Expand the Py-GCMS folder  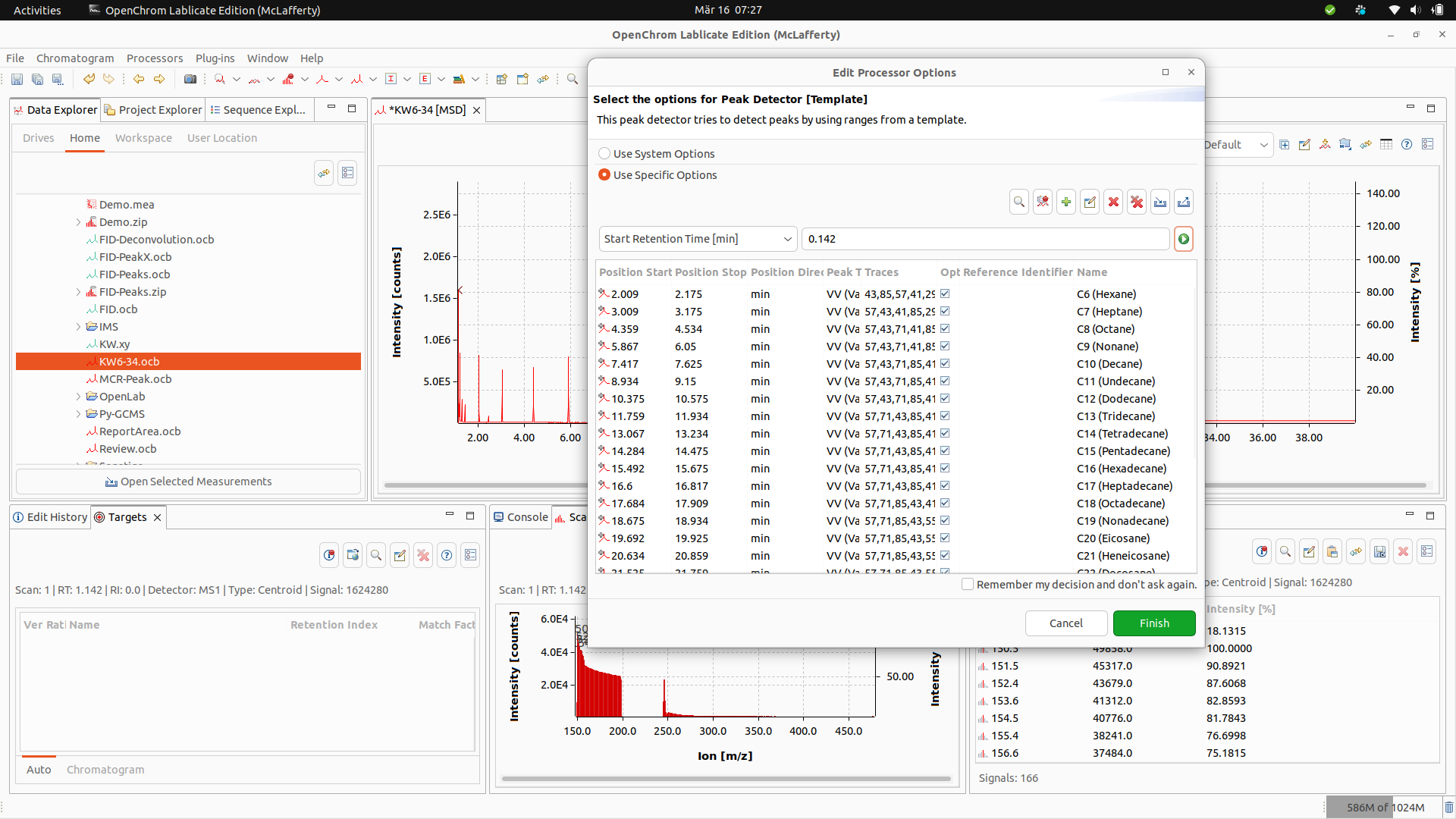pos(78,414)
